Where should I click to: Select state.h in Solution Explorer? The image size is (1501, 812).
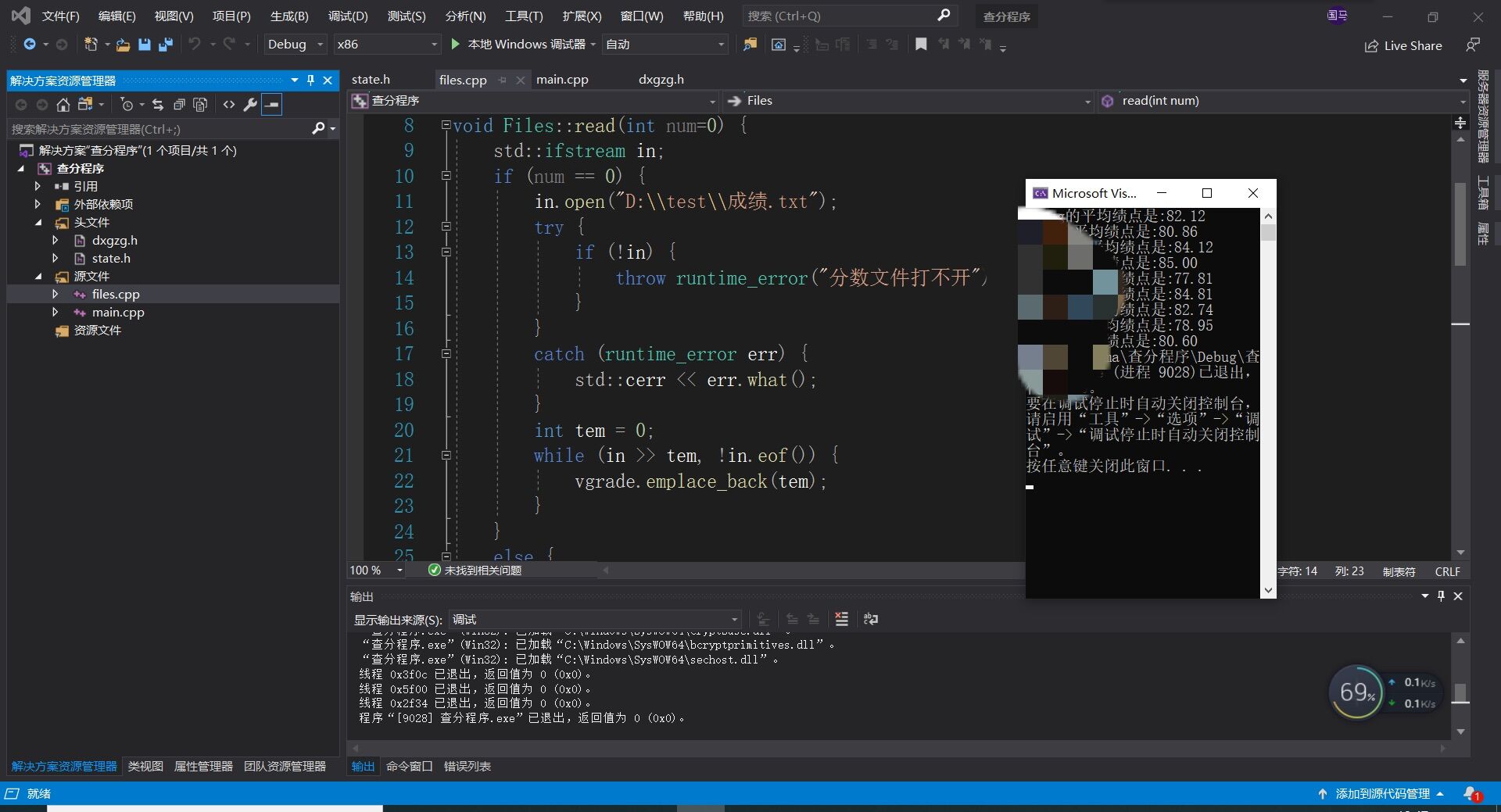click(111, 258)
